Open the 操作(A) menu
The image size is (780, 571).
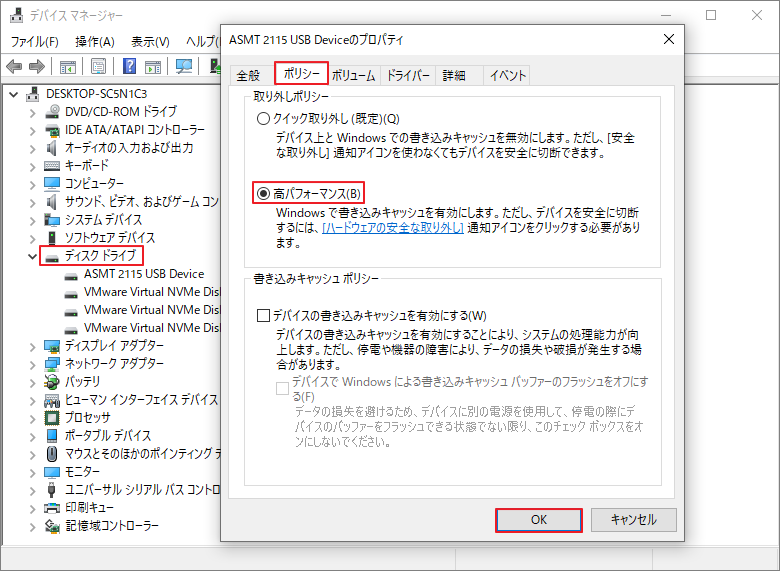point(95,41)
